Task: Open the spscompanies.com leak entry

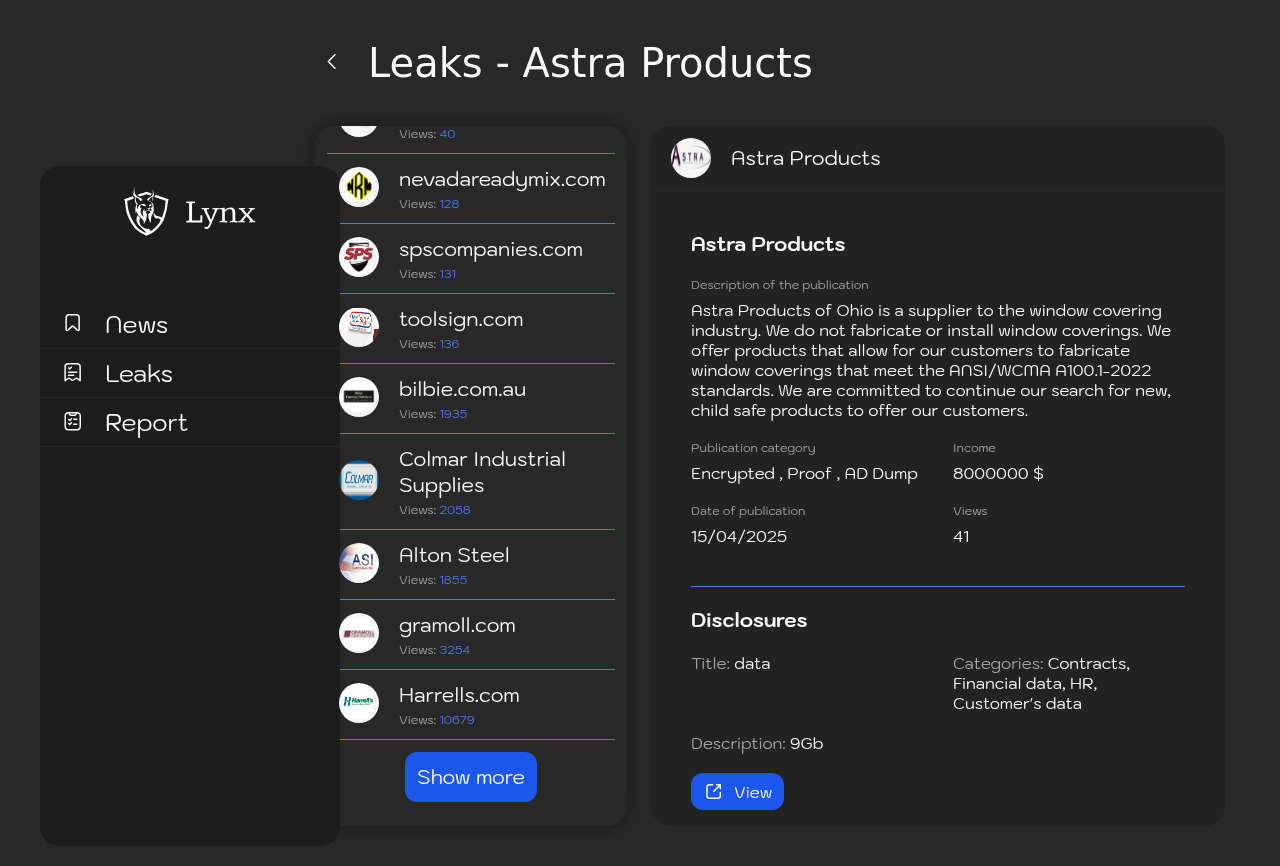Action: (x=471, y=259)
